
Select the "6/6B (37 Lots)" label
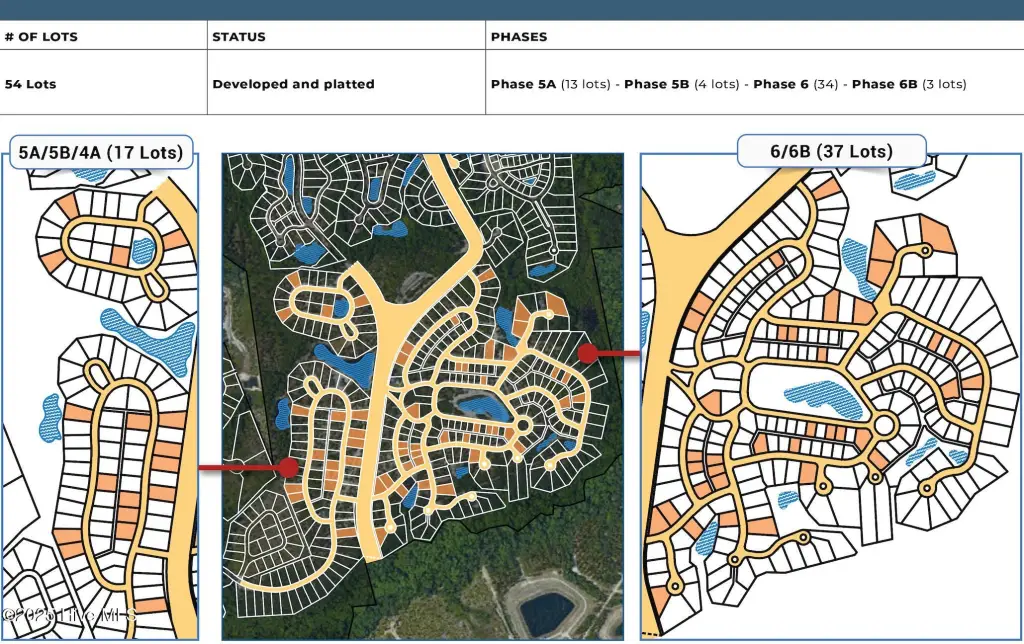[x=831, y=152]
